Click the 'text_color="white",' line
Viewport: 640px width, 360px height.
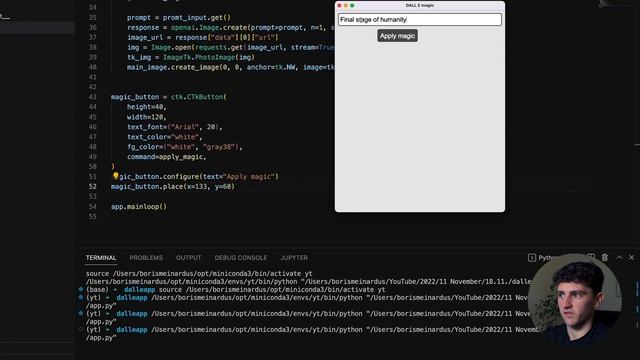coord(164,137)
